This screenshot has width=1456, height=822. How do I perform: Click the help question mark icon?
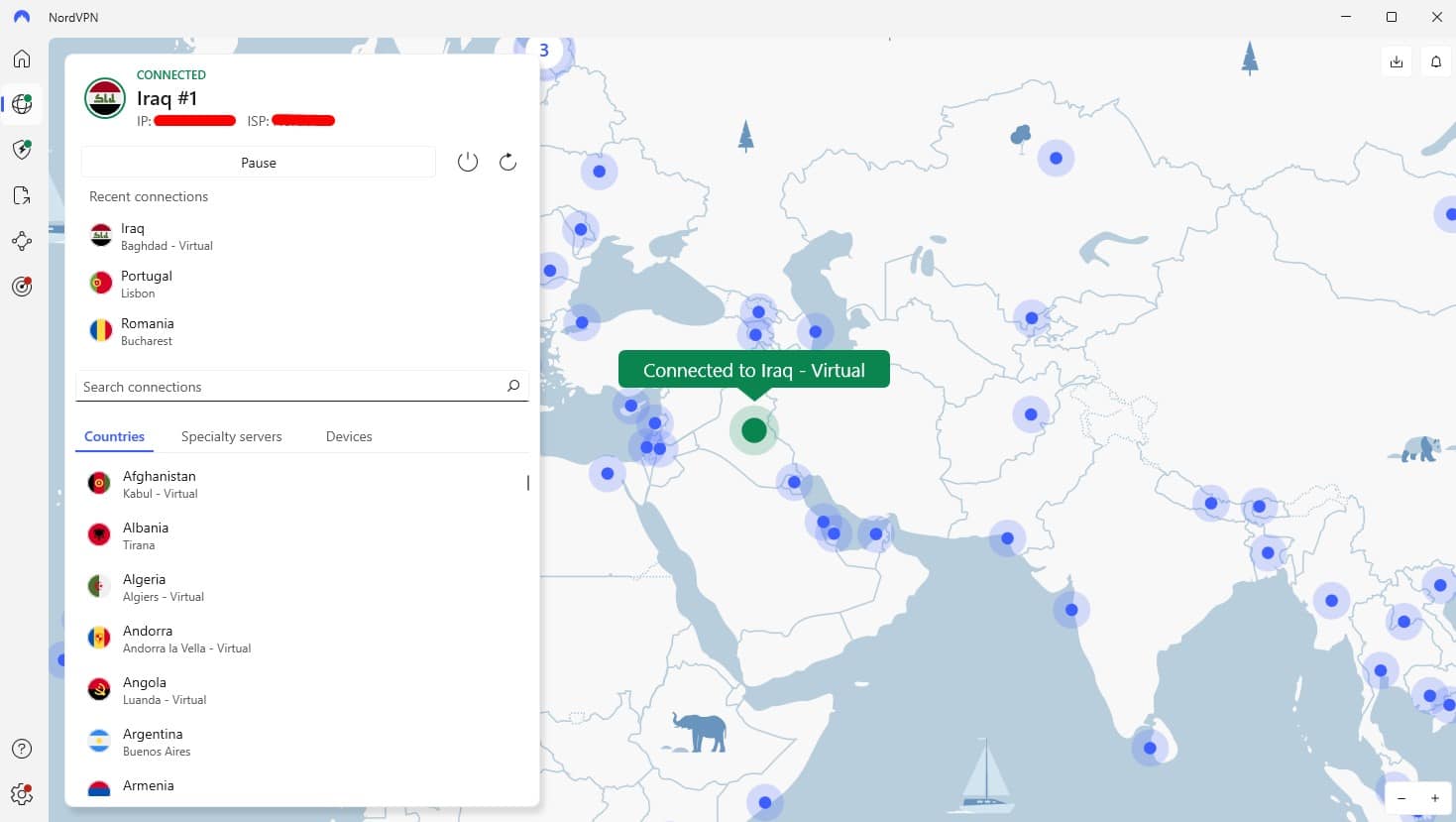point(22,749)
